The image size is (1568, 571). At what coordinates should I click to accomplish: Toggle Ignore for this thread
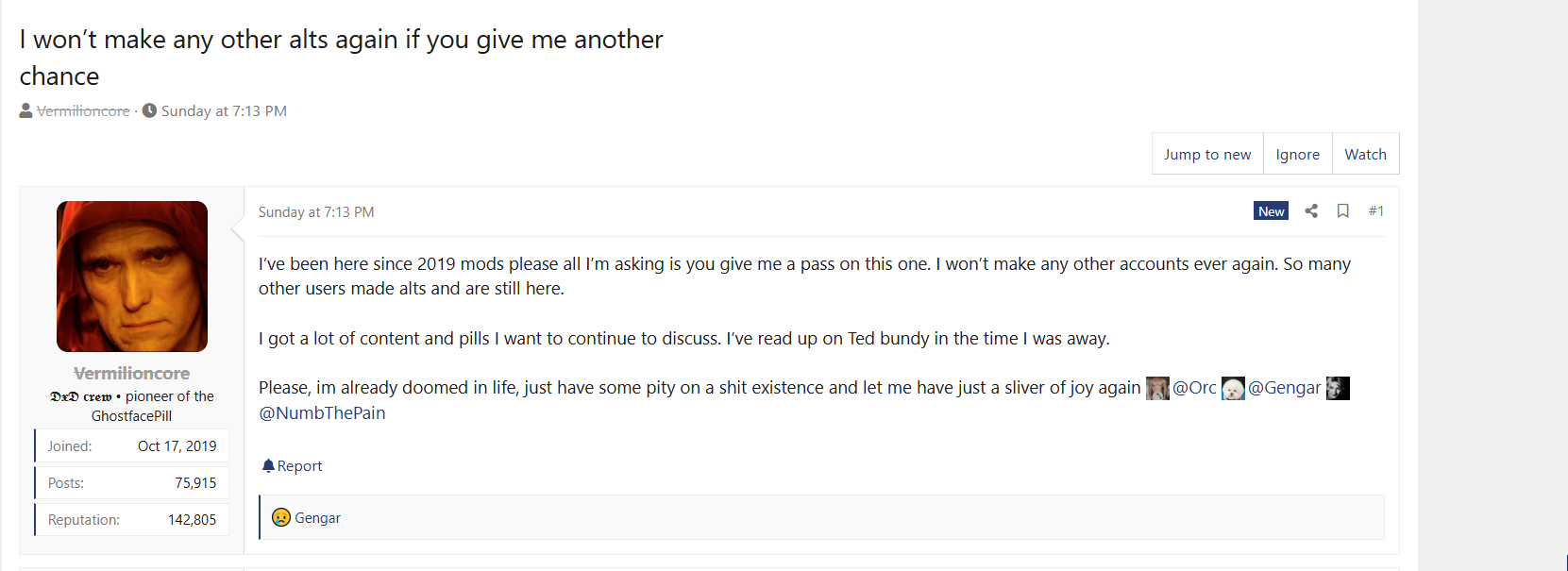click(1298, 154)
